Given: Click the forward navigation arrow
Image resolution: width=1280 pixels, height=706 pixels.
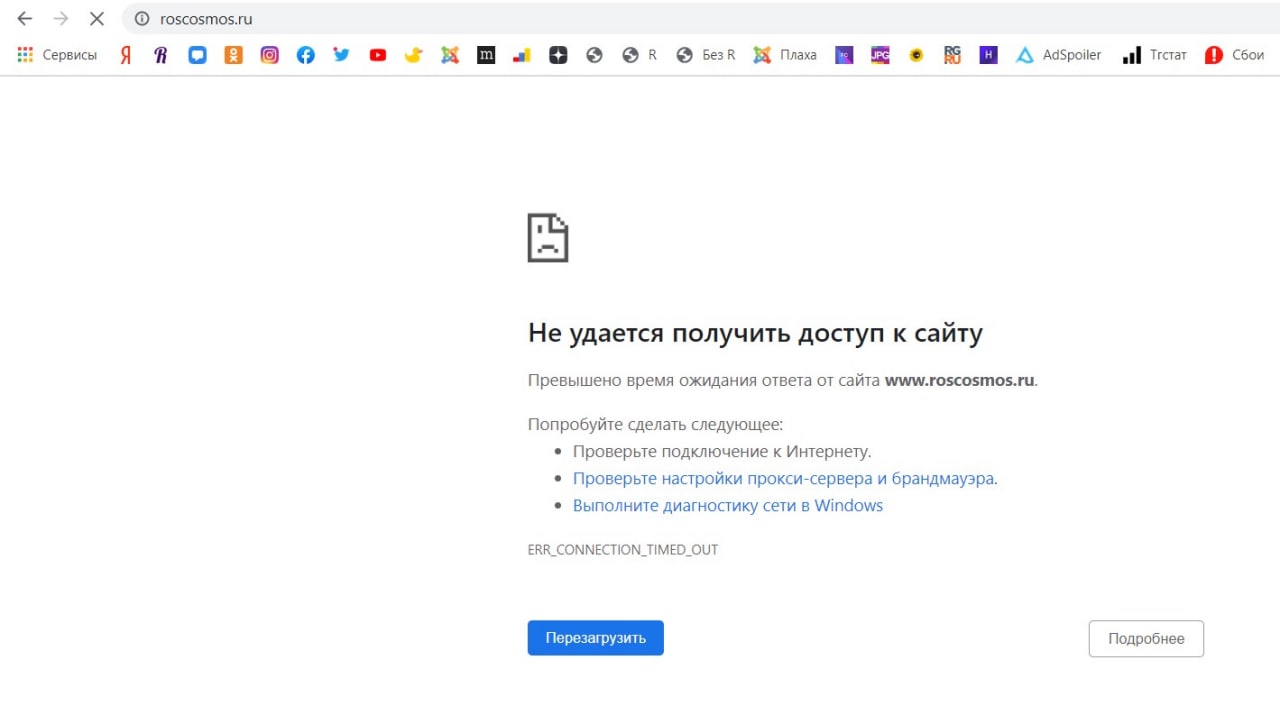Looking at the screenshot, I should [x=61, y=19].
